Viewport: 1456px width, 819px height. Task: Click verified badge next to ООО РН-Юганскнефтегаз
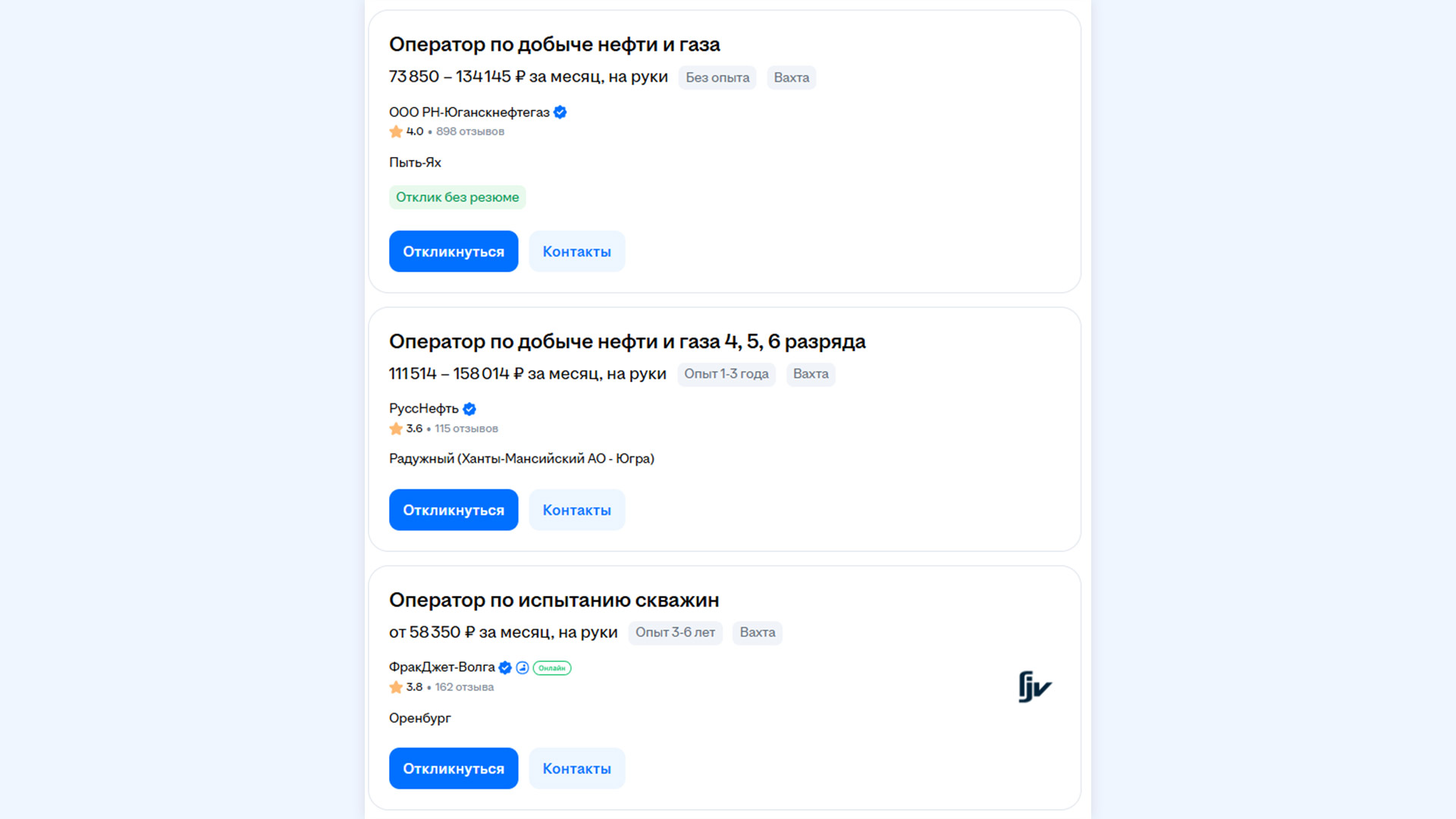(560, 112)
